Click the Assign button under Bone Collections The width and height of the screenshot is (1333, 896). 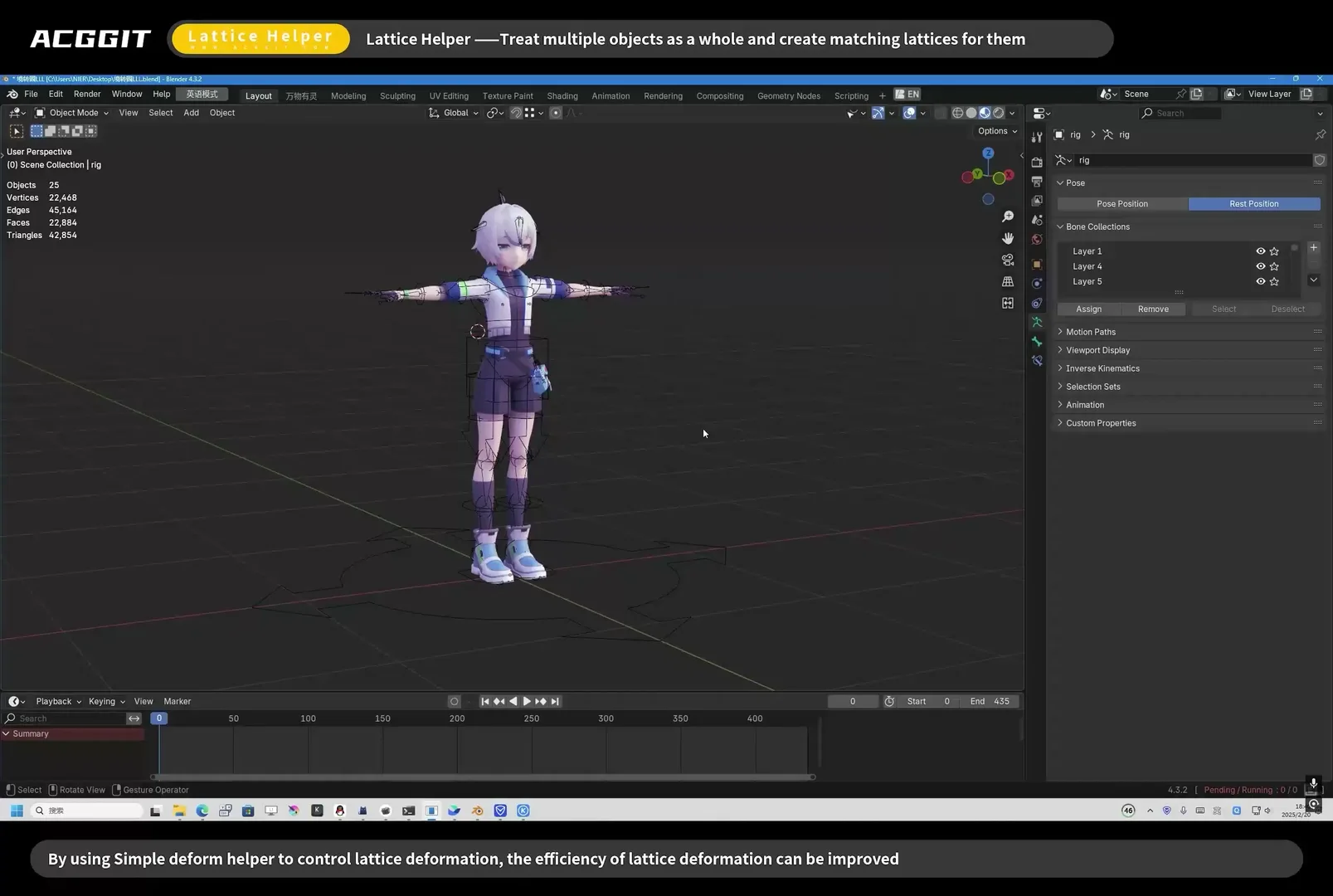click(1088, 309)
